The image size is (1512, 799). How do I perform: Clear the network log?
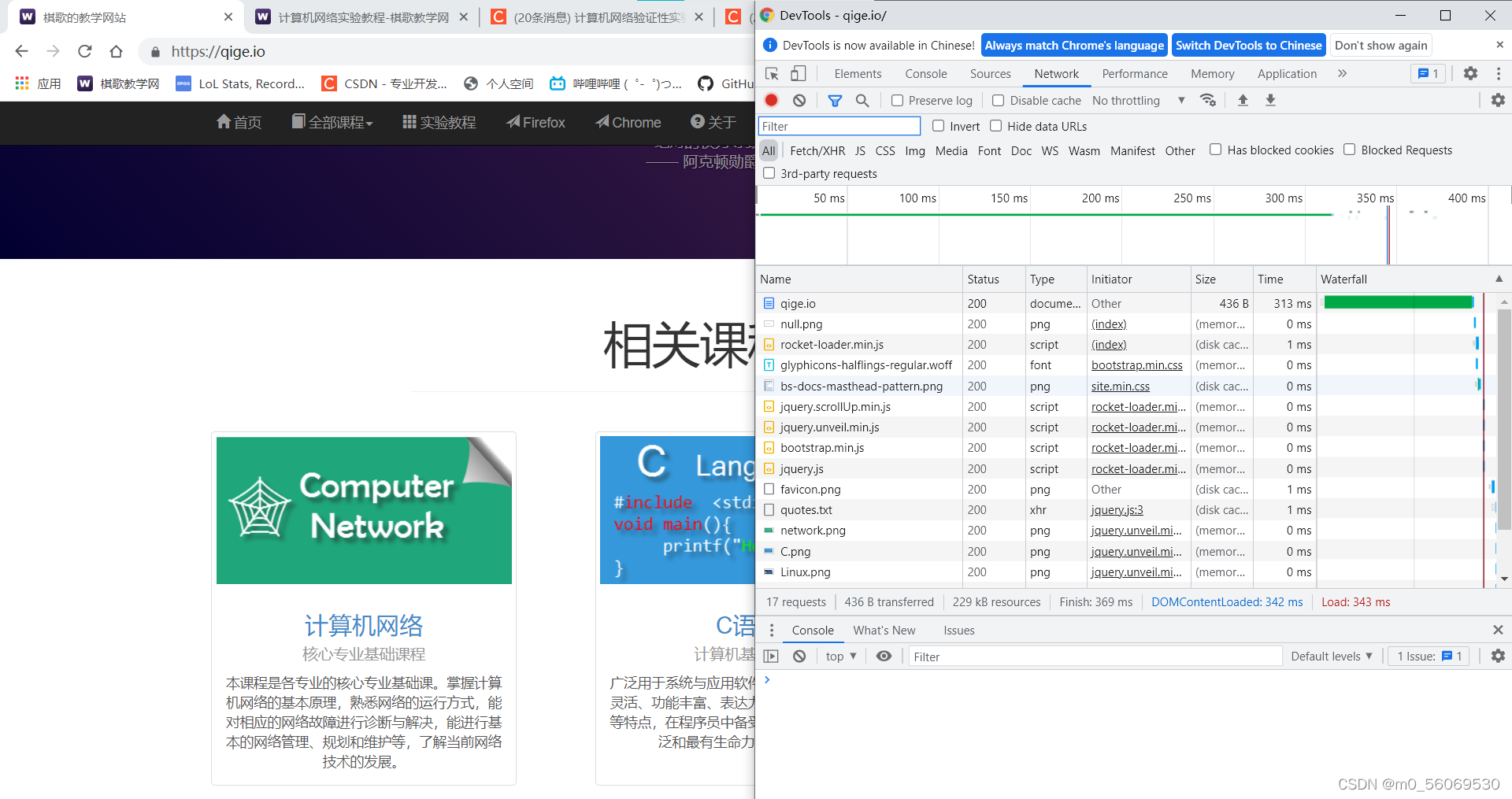[799, 100]
